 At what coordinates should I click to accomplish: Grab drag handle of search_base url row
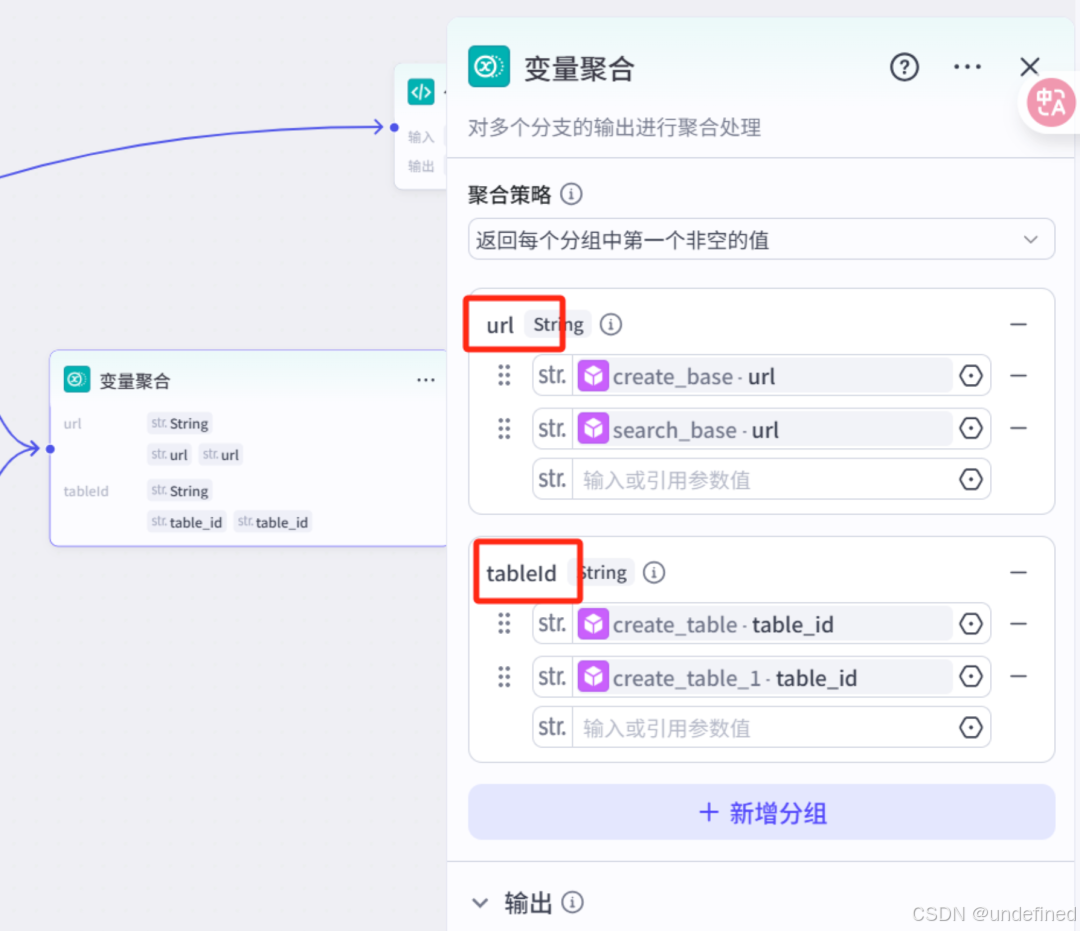pyautogui.click(x=504, y=429)
